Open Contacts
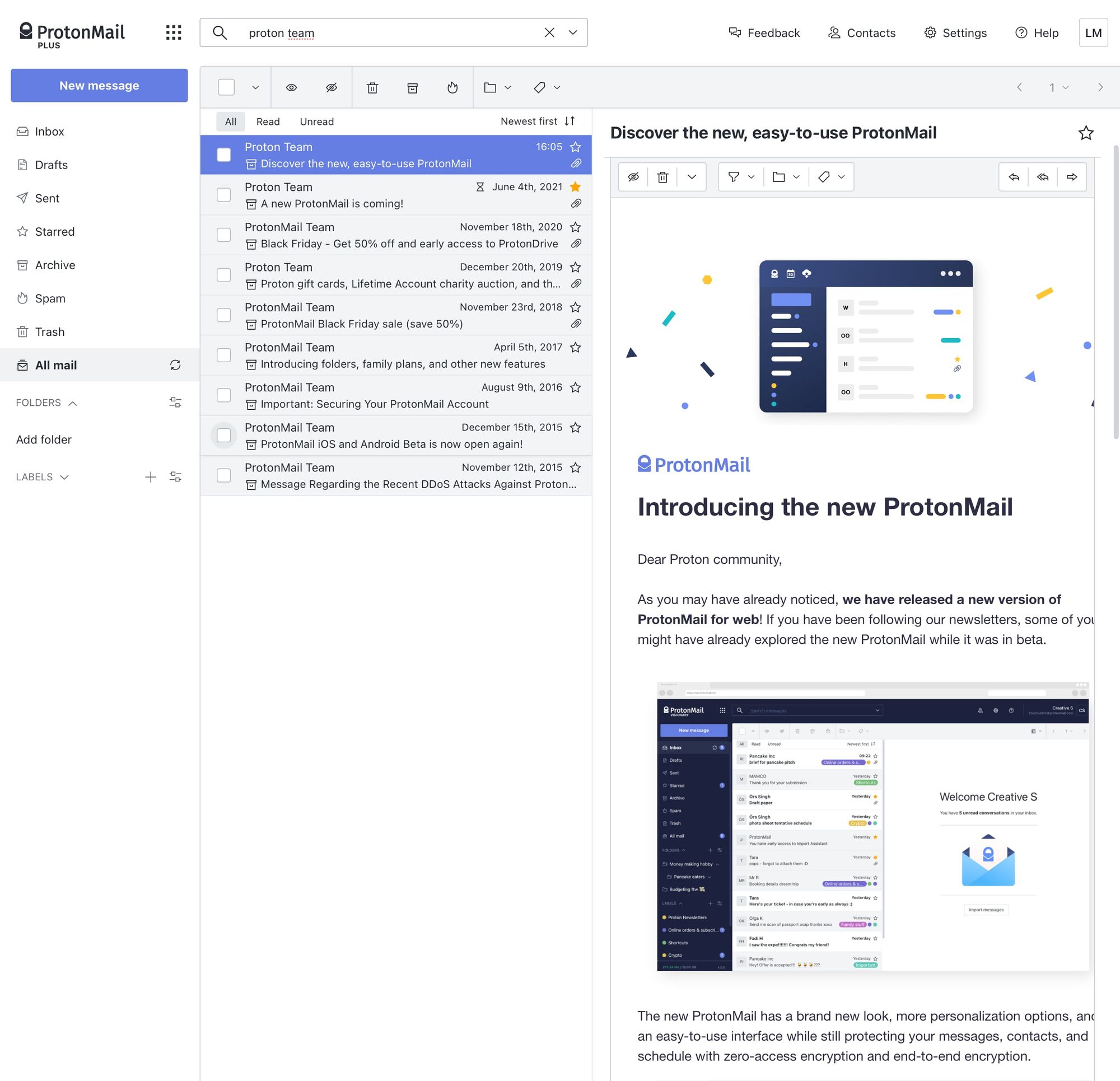 coord(862,32)
